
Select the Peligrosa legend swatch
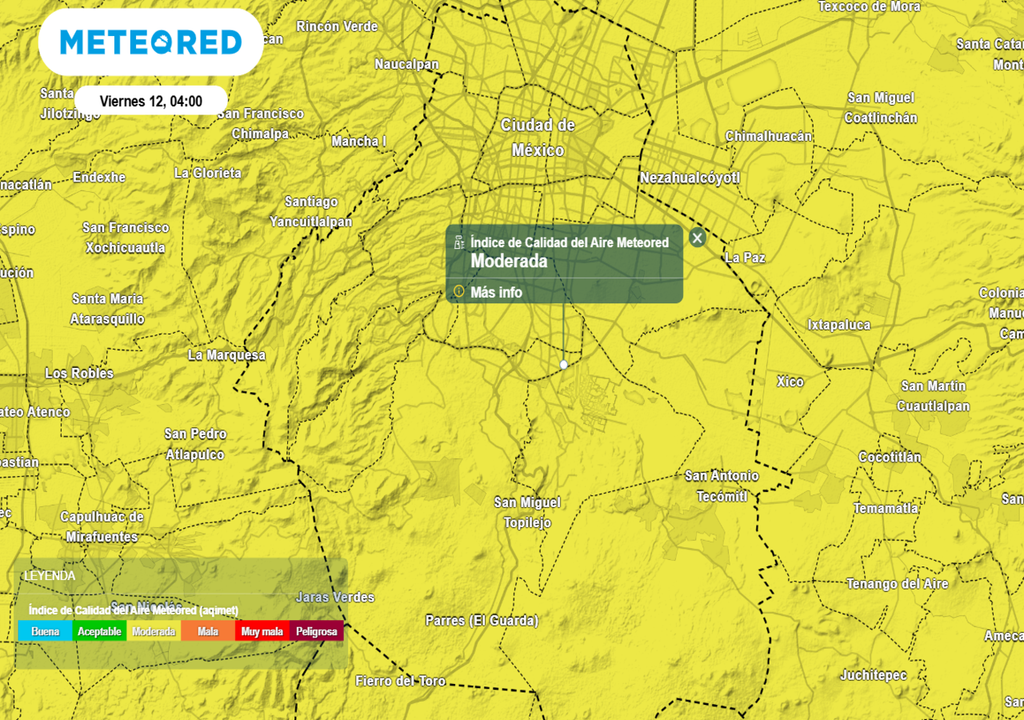click(x=316, y=631)
